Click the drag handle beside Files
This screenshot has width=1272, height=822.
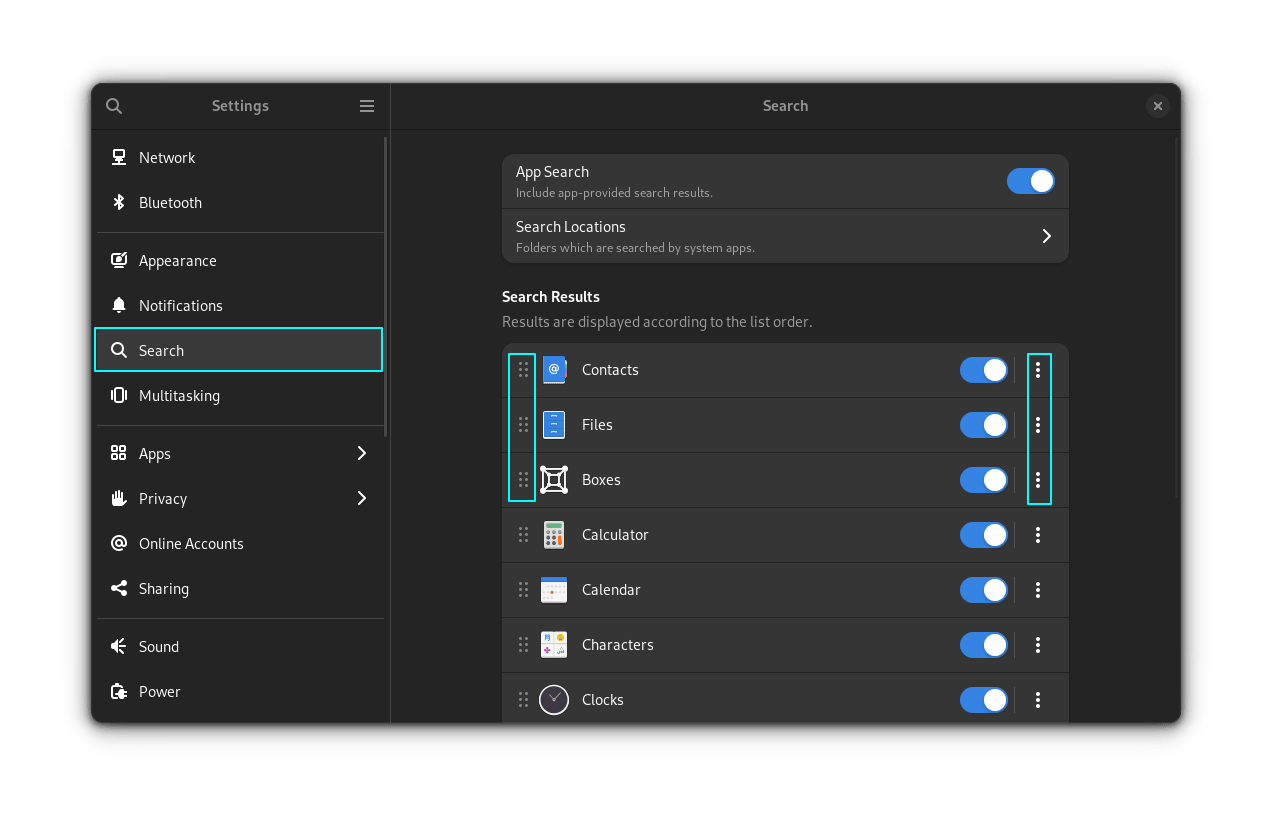[523, 425]
